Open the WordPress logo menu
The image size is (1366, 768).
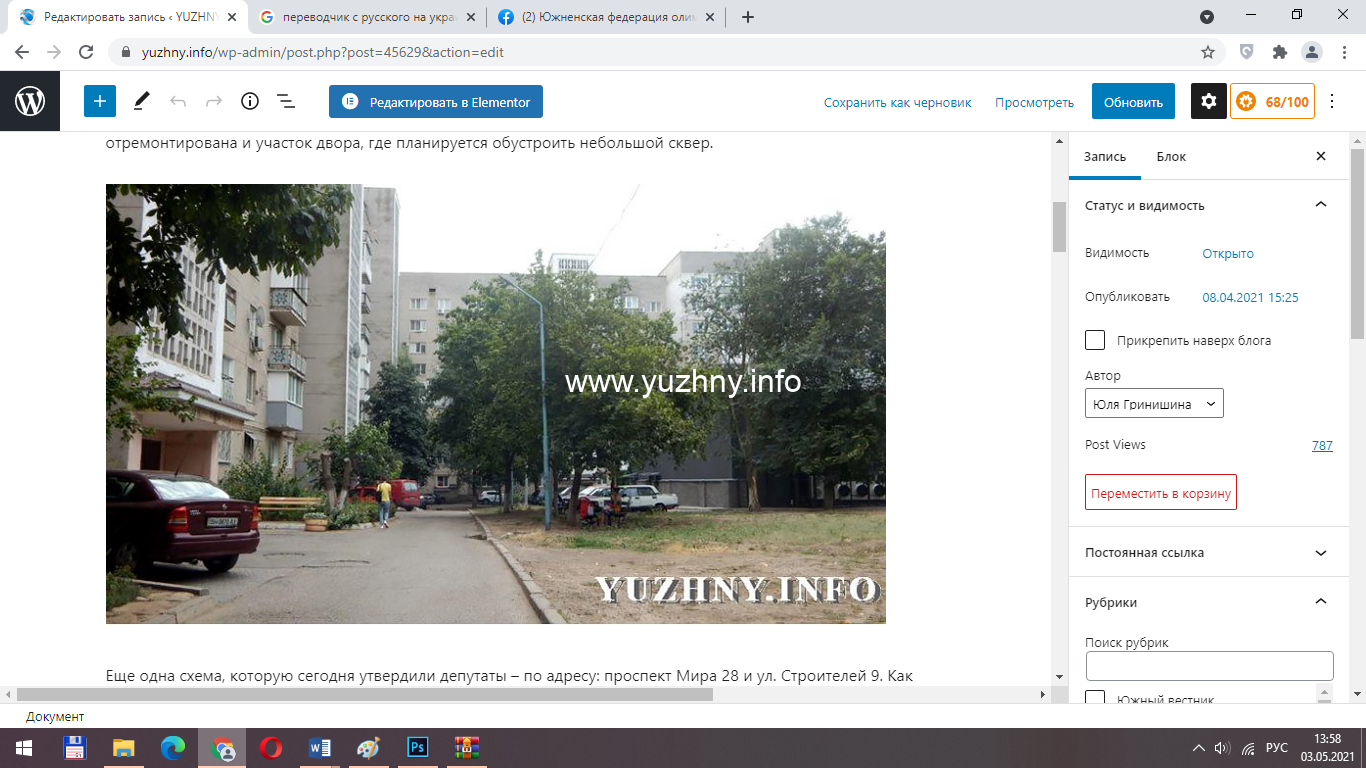30,101
